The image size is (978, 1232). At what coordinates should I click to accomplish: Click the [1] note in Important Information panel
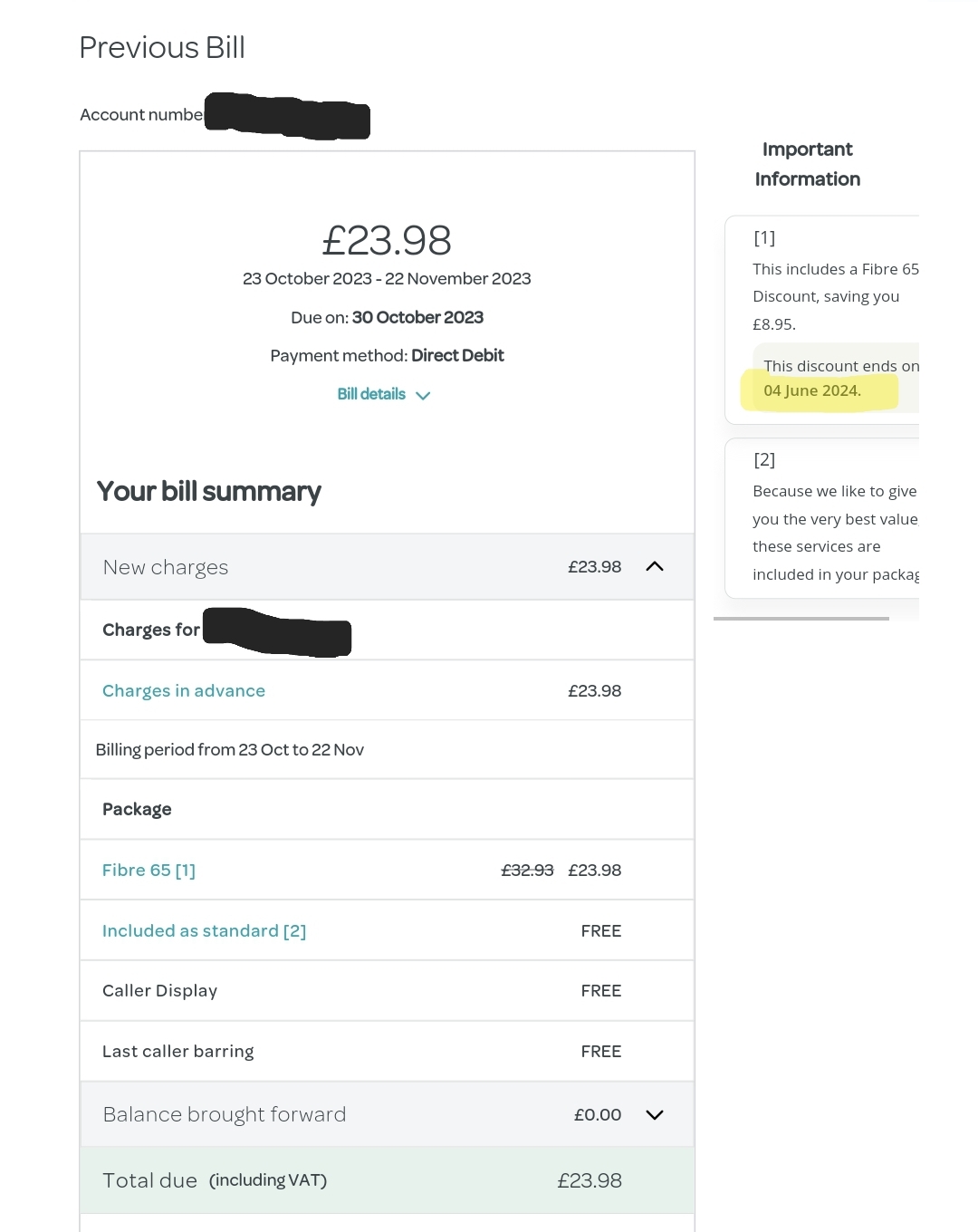tap(765, 237)
